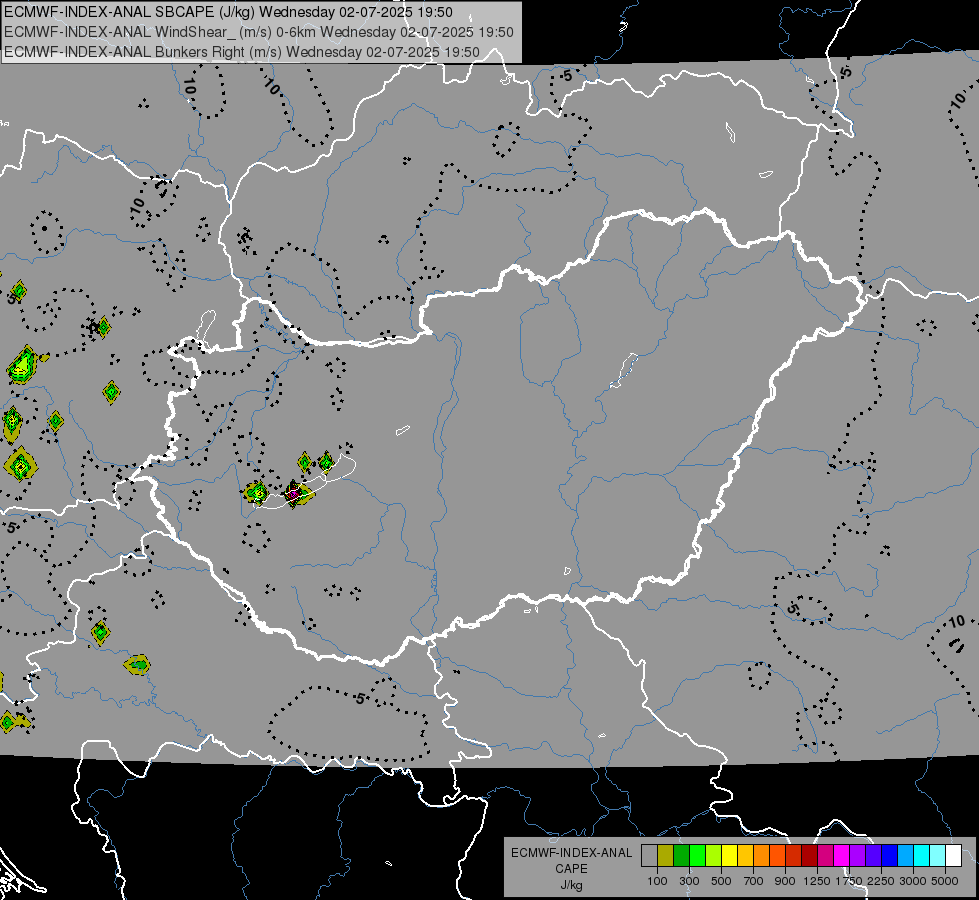Click the 700 legend value
The width and height of the screenshot is (979, 900).
click(754, 881)
